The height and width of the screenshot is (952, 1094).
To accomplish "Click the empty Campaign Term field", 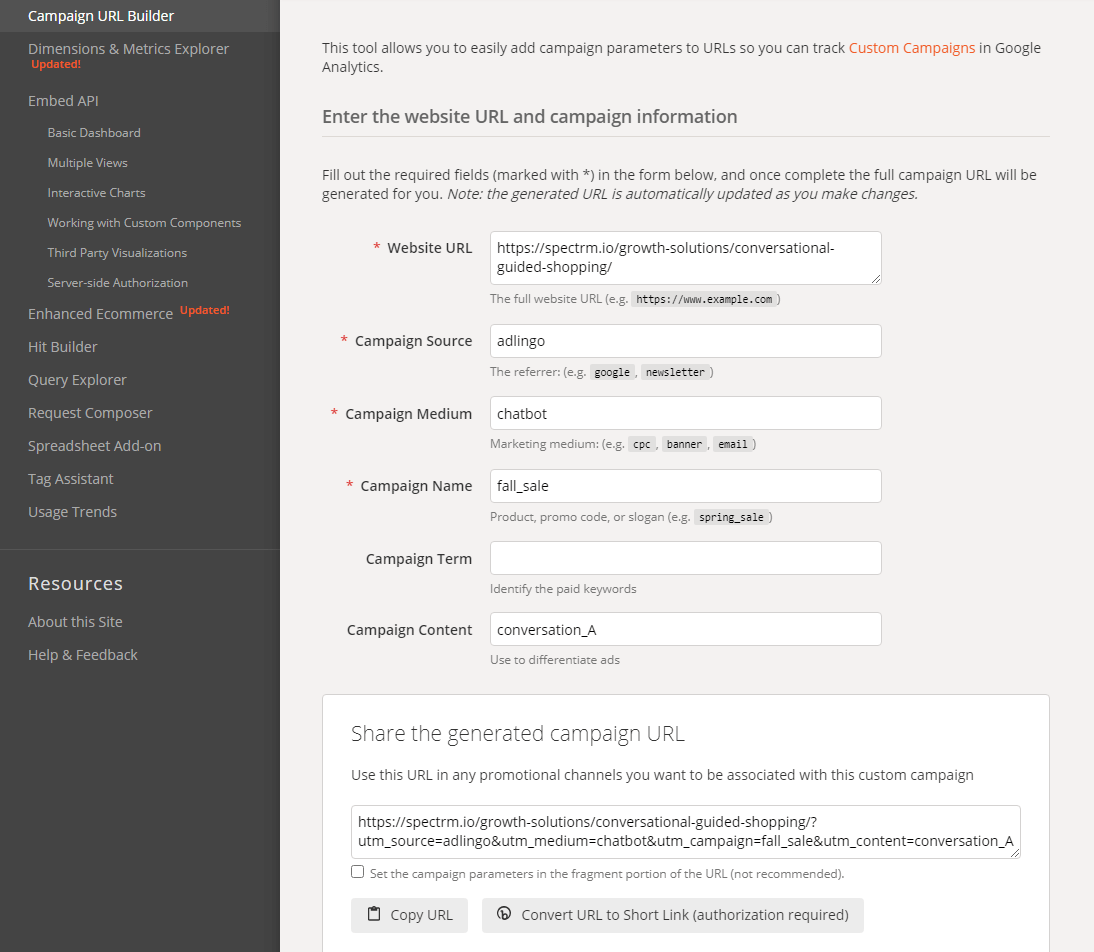I will 685,558.
